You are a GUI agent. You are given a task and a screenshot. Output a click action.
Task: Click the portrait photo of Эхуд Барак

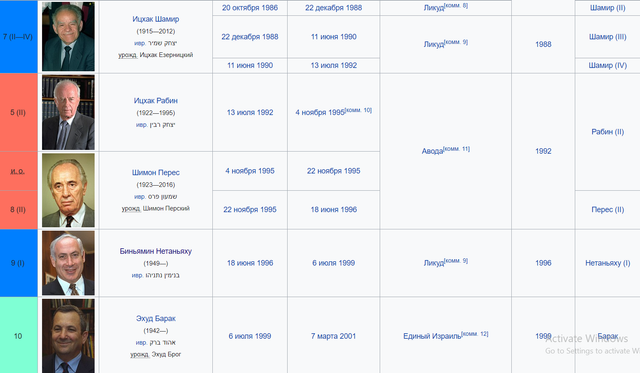point(68,336)
